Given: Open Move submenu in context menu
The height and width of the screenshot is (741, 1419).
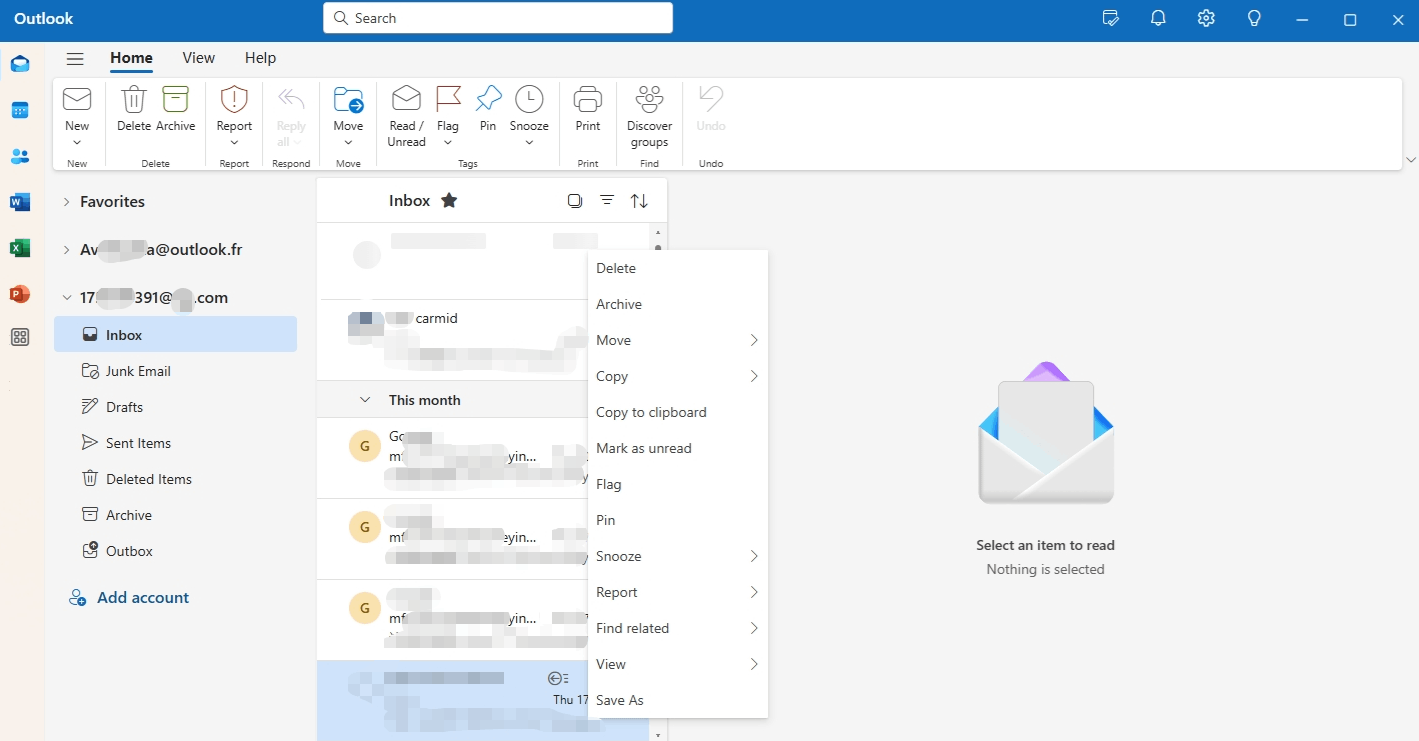Looking at the screenshot, I should click(x=678, y=340).
